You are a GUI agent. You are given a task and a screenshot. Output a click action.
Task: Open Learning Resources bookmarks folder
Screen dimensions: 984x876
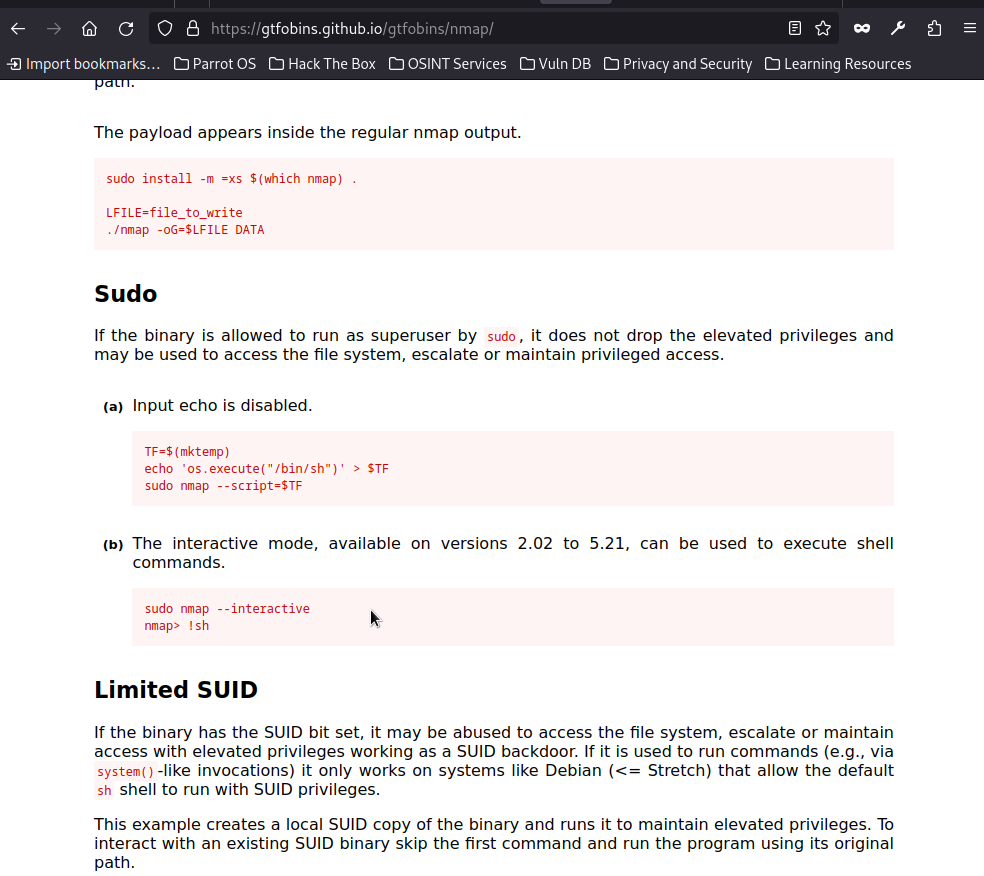pos(838,64)
